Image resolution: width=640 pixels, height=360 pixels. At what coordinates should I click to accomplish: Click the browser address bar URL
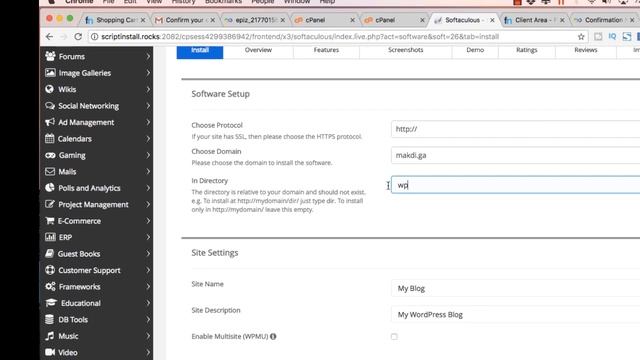(300, 37)
